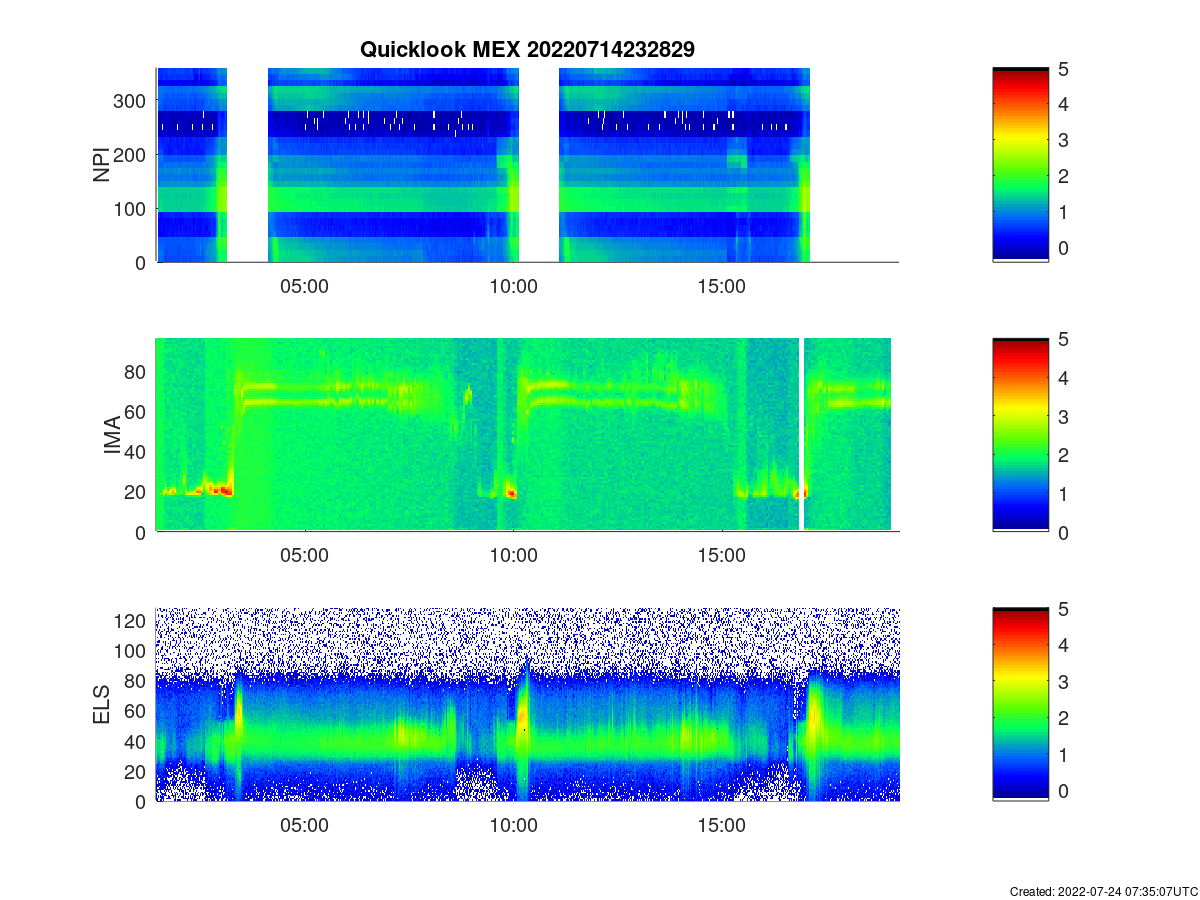Click the '3' label on ELS color bar
This screenshot has height=900, width=1200.
[x=1062, y=682]
